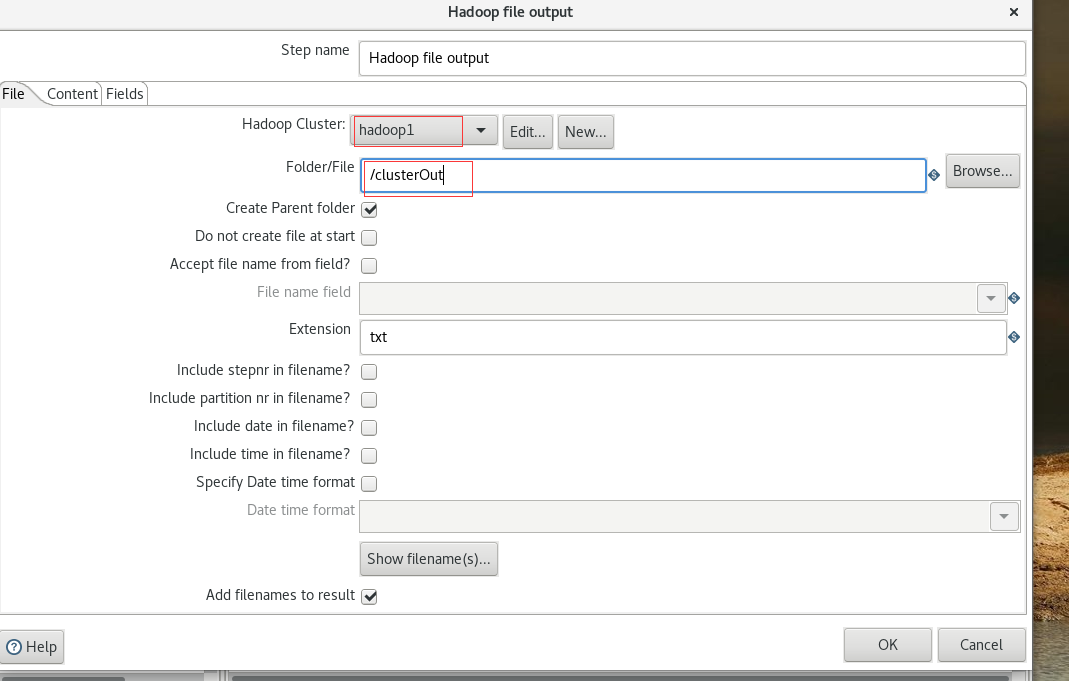Open Help via the question mark button
Viewport: 1069px width, 681px height.
pyautogui.click(x=31, y=646)
